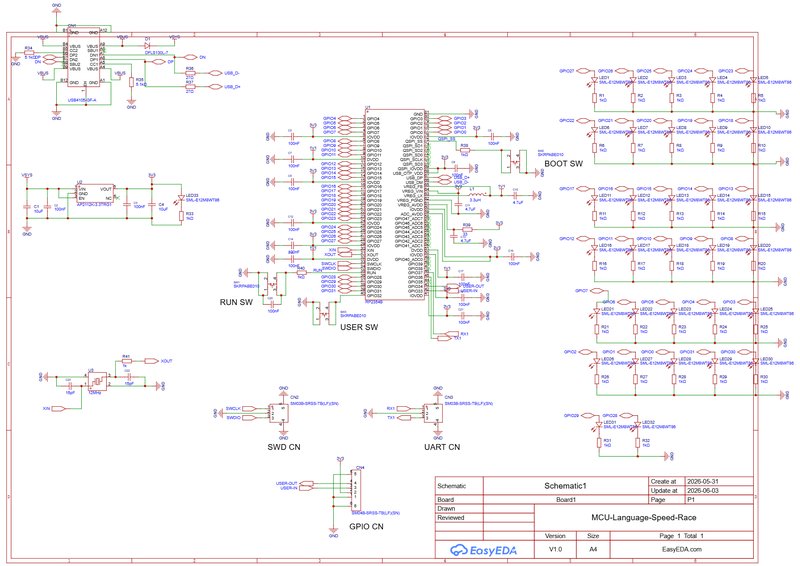Click the SWD CN label
The width and height of the screenshot is (800, 566).
pos(284,447)
